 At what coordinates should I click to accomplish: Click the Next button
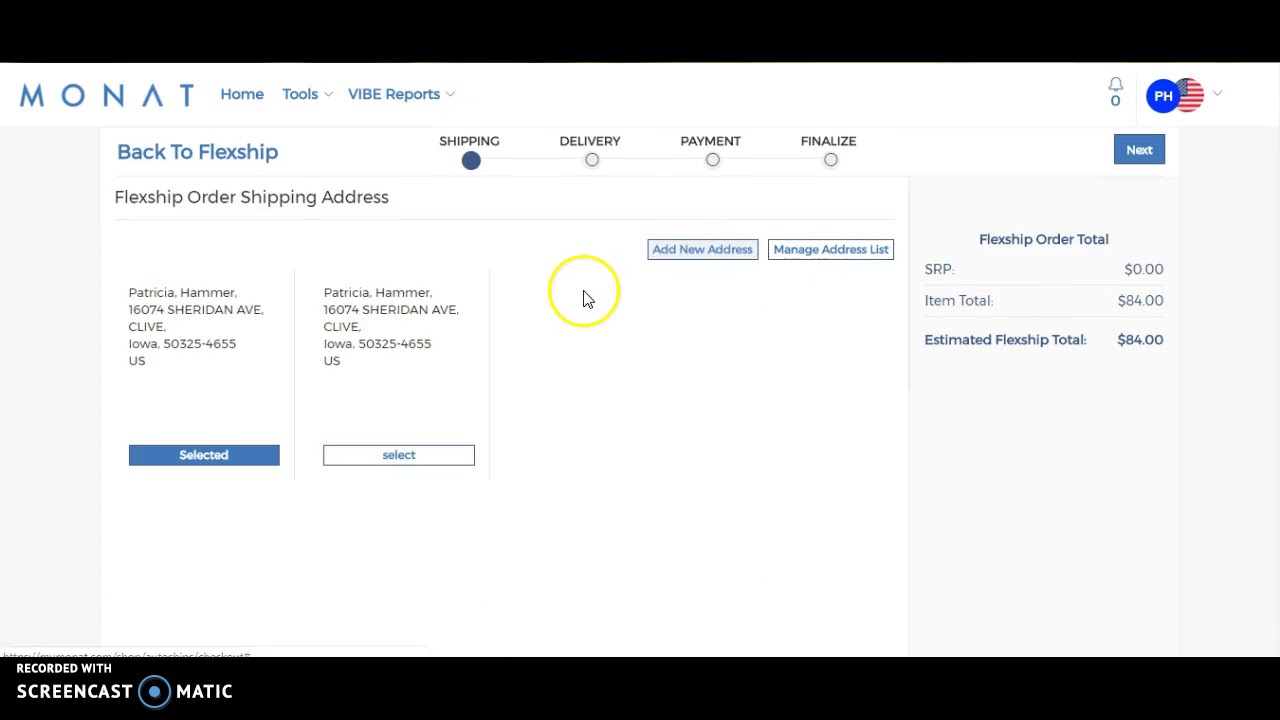point(1139,150)
